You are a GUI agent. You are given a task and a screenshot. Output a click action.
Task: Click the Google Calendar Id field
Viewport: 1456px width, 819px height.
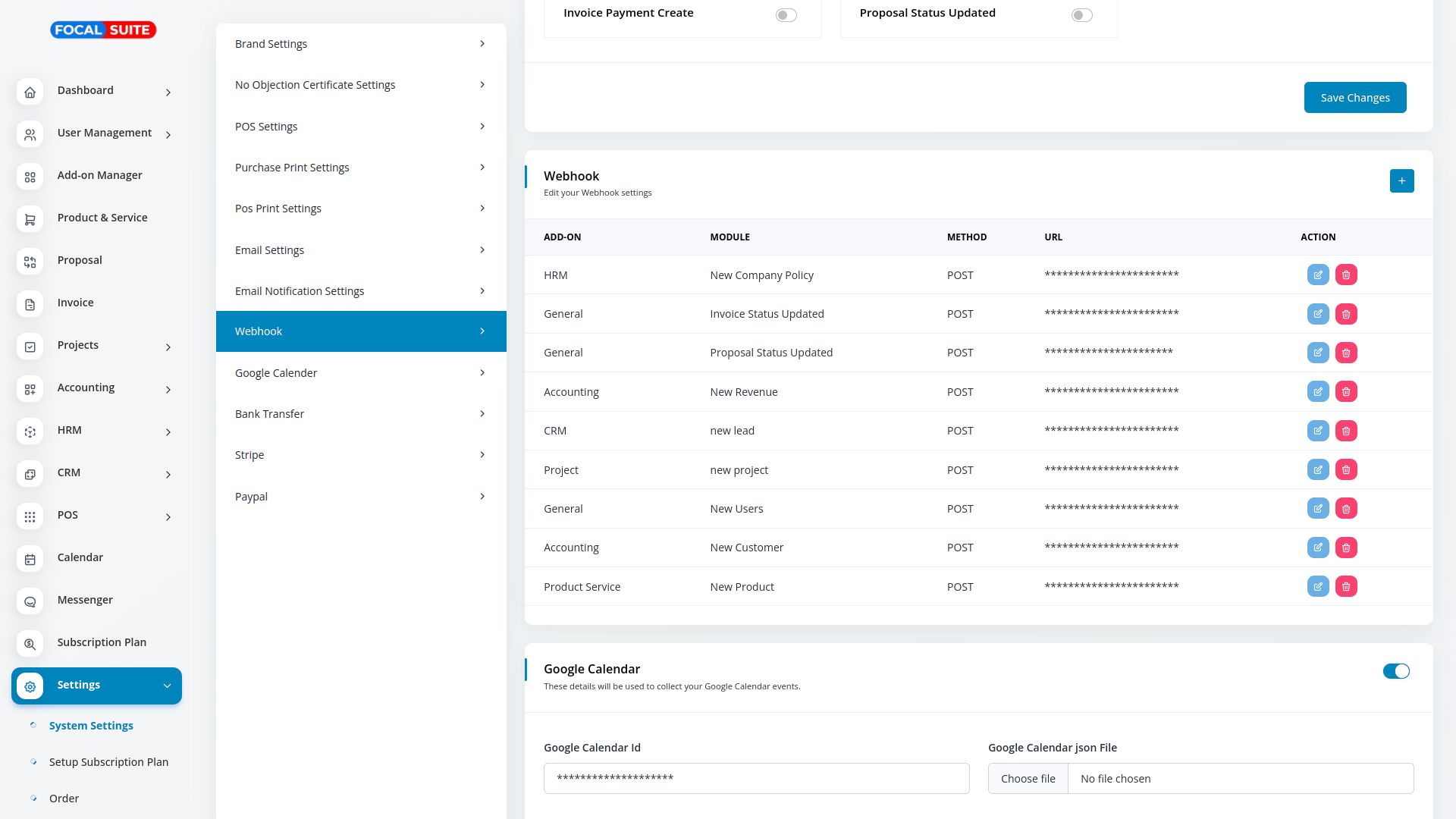[x=756, y=779]
